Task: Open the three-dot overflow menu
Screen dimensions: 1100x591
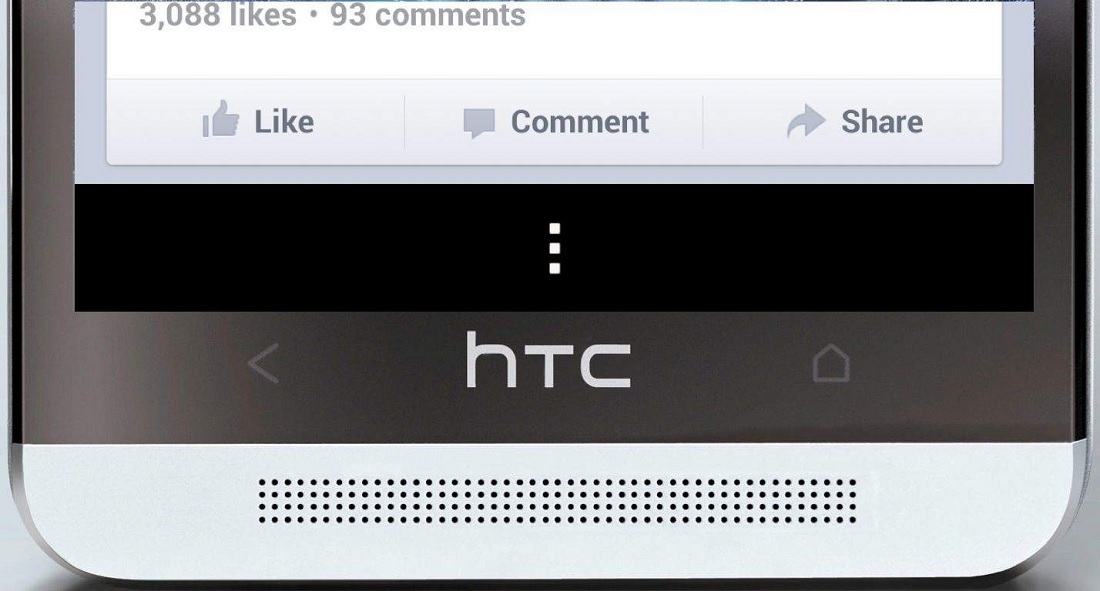Action: click(554, 248)
